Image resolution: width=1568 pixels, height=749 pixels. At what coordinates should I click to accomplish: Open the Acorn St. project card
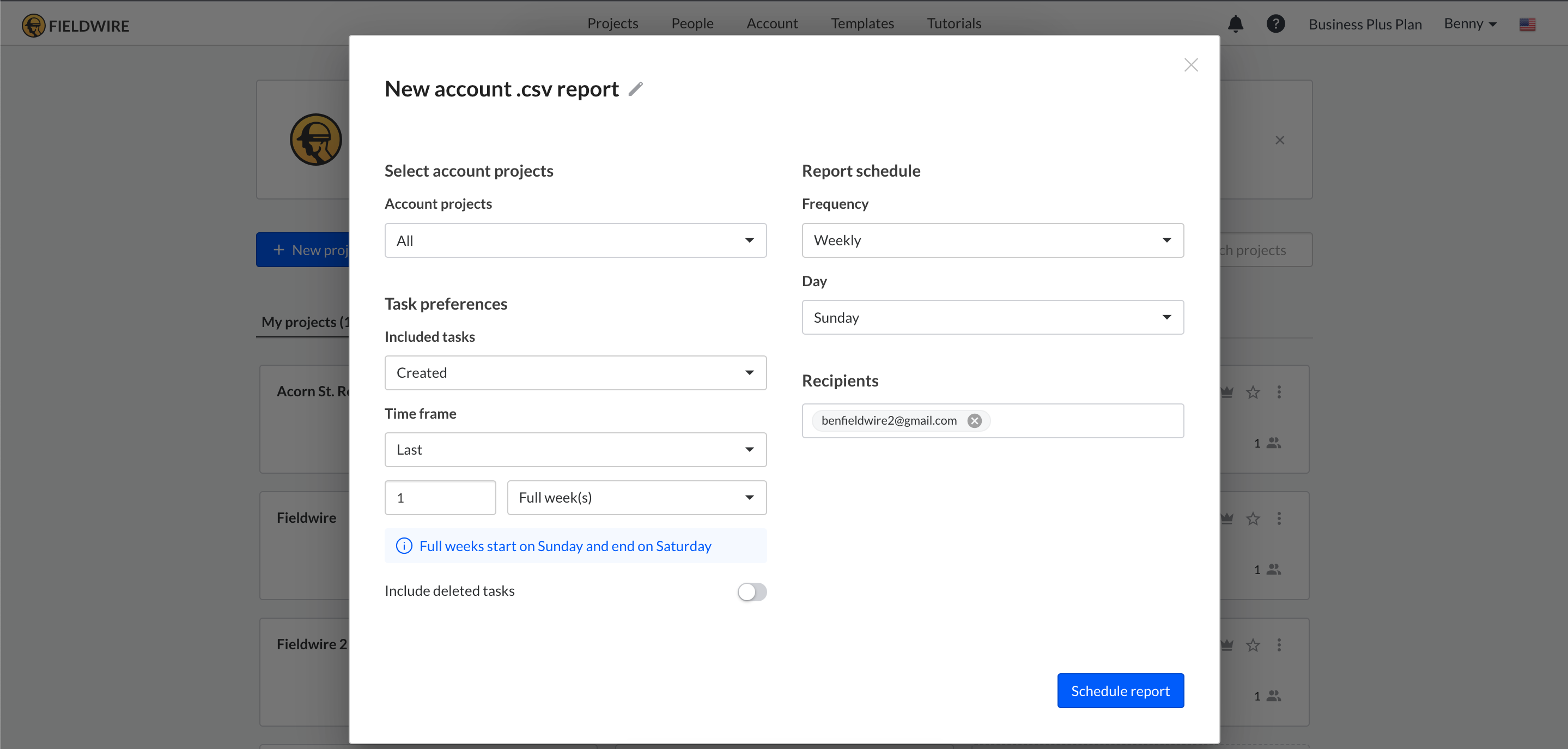pyautogui.click(x=305, y=419)
